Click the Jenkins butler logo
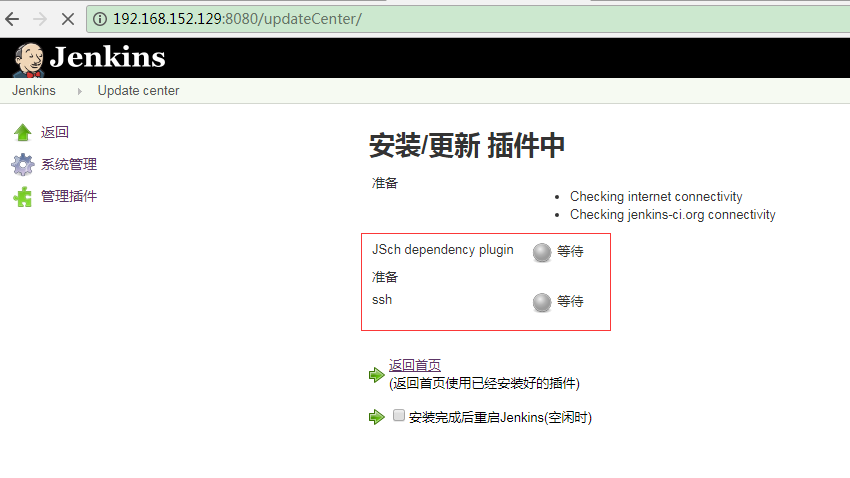This screenshot has width=850, height=478. [29, 60]
